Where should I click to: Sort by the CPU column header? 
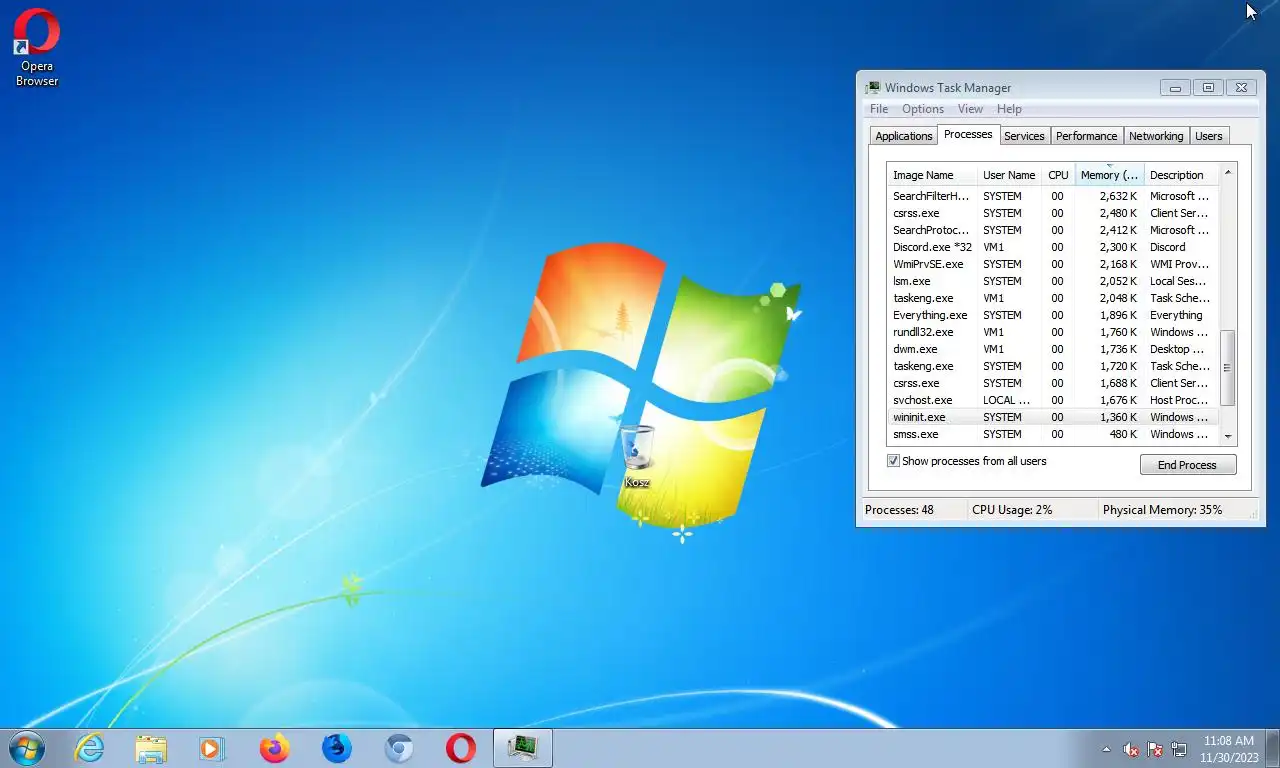click(1058, 175)
